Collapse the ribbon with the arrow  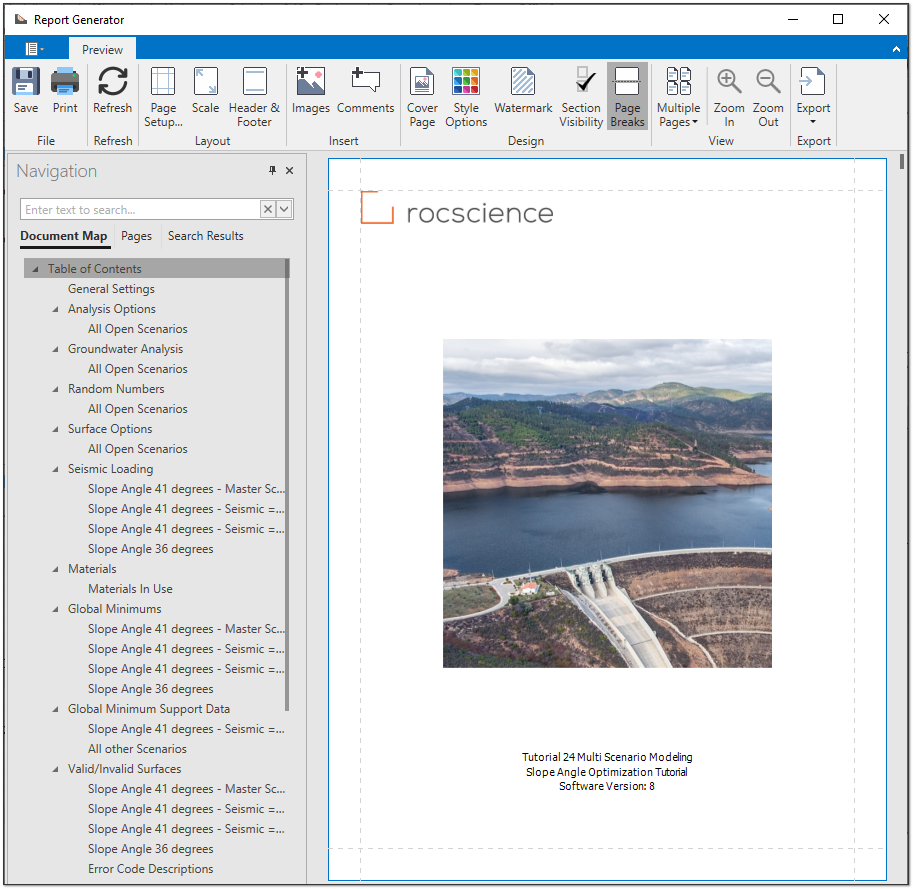pos(896,49)
